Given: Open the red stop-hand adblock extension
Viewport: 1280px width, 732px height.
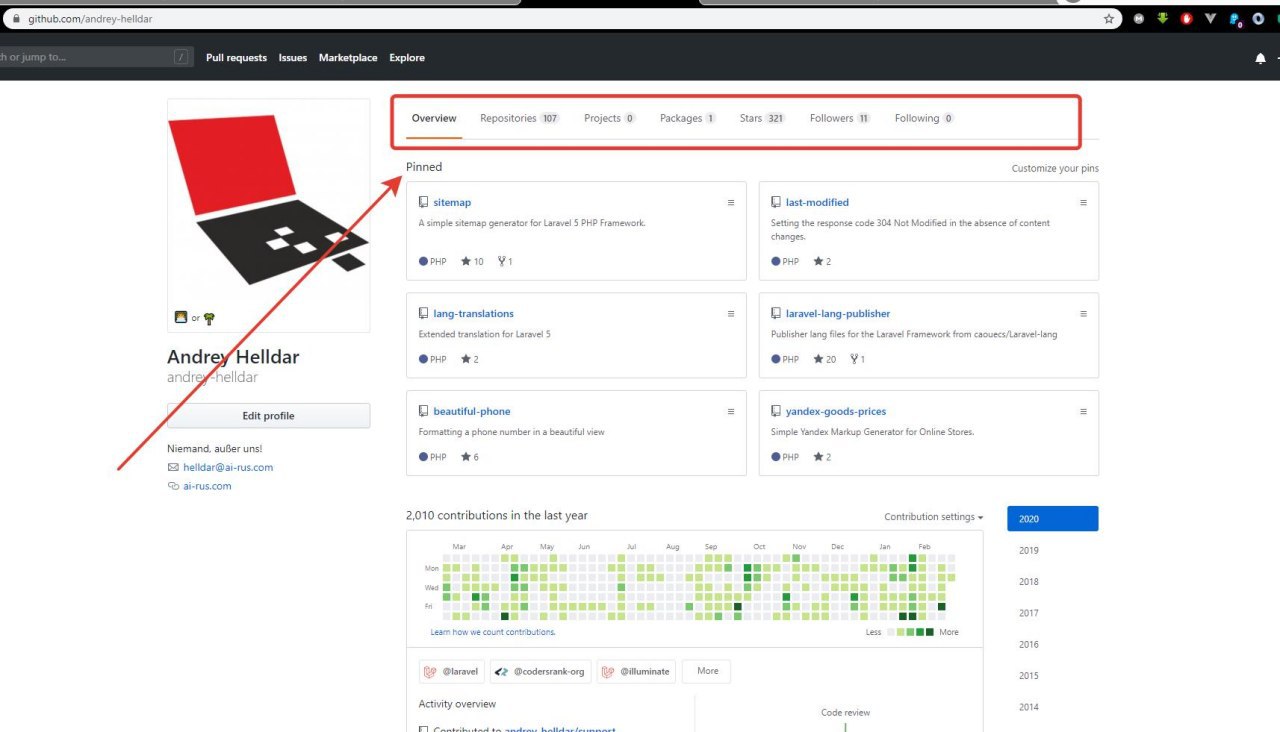Looking at the screenshot, I should point(1187,19).
